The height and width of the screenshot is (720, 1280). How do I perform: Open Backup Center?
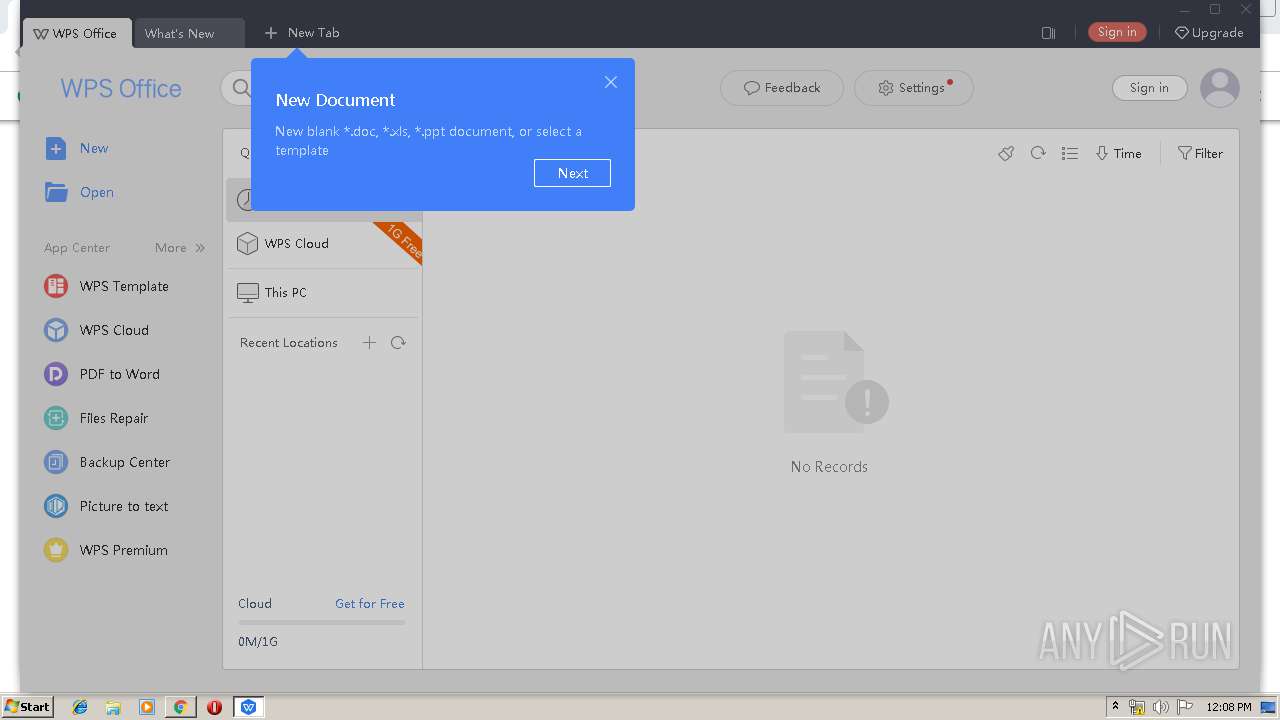[x=107, y=462]
